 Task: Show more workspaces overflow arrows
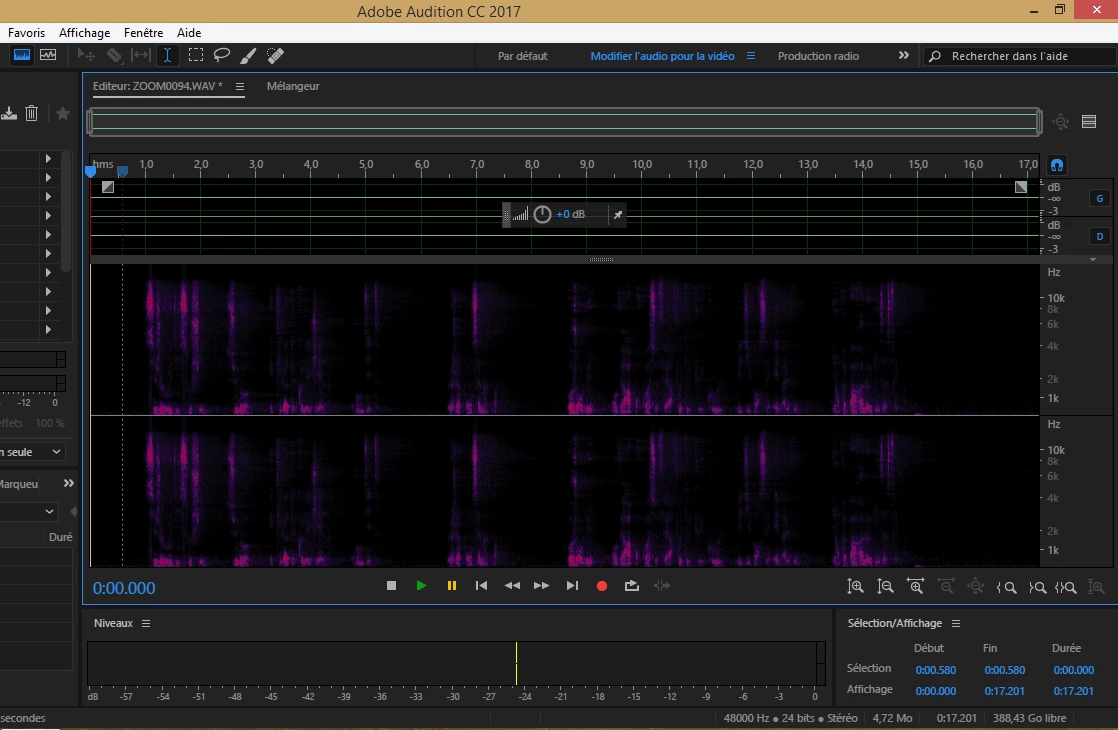[903, 55]
